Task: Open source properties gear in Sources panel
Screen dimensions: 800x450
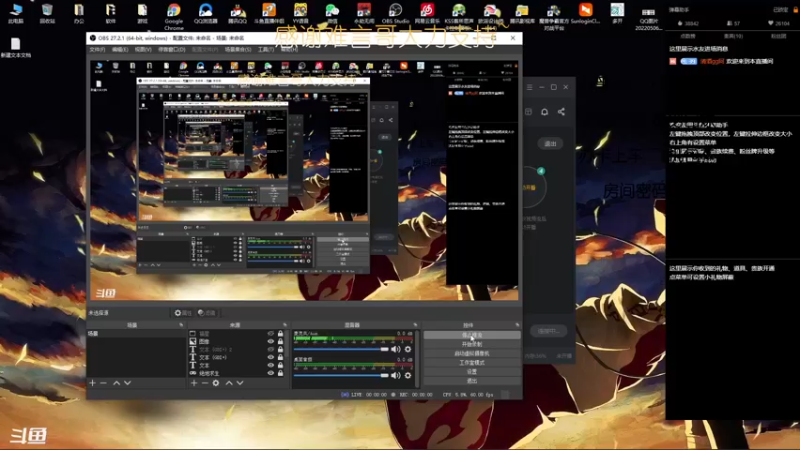Action: point(216,383)
